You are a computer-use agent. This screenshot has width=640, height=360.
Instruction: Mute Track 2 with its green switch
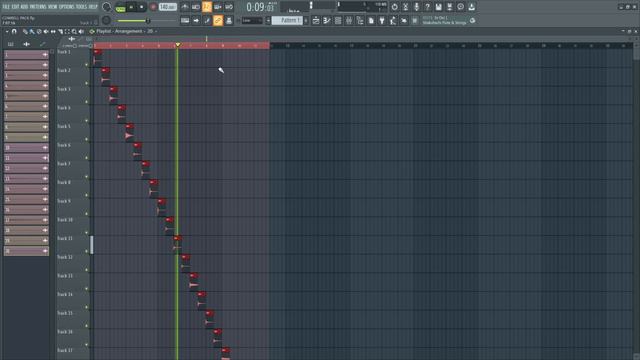click(x=87, y=83)
